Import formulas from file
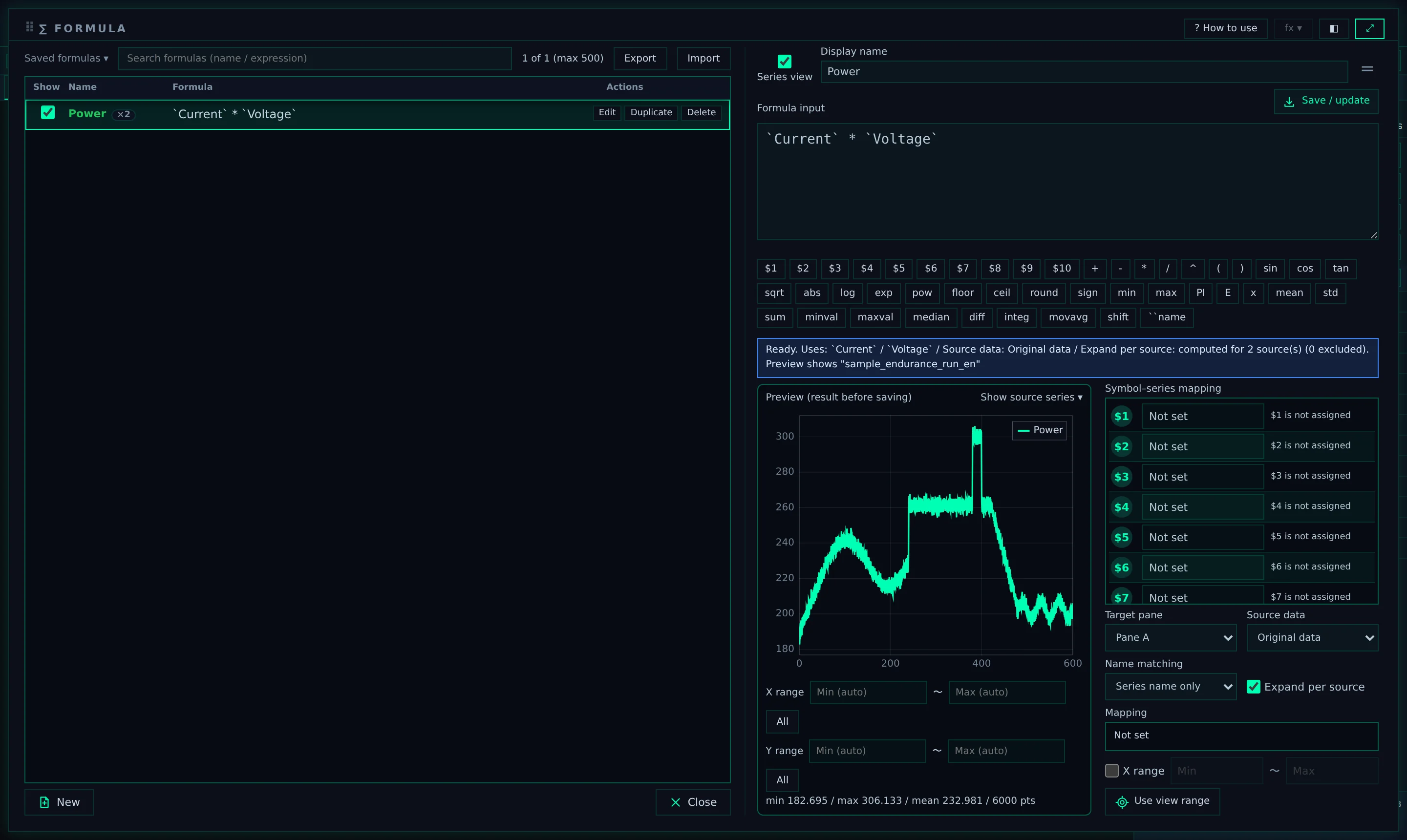Viewport: 1407px width, 840px height. (x=703, y=58)
